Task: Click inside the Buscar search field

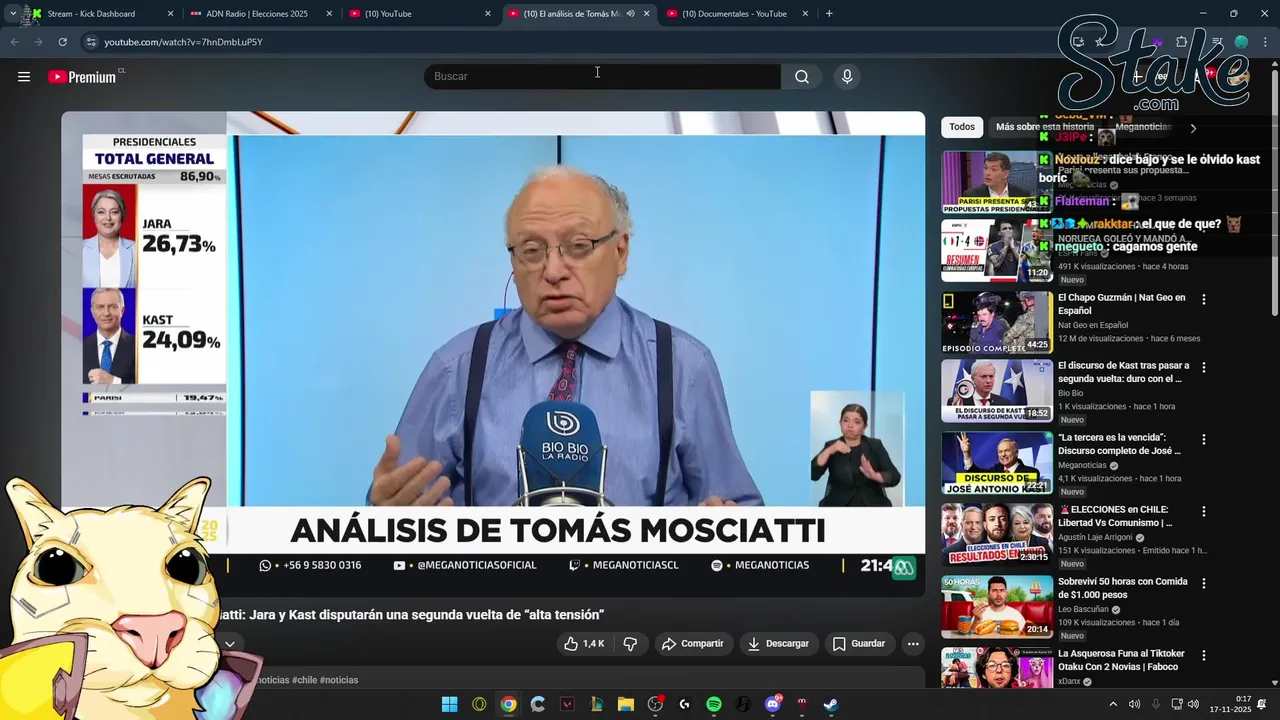Action: tap(602, 77)
